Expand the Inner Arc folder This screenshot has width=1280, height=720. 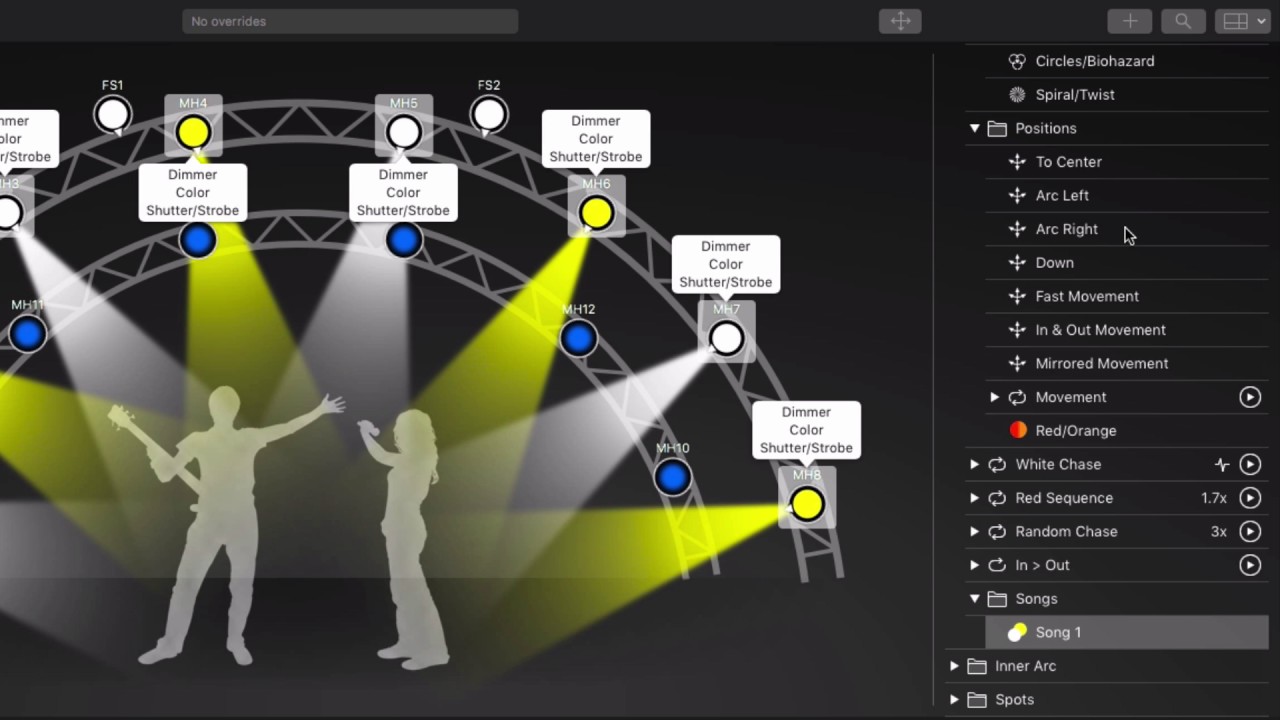pos(954,666)
